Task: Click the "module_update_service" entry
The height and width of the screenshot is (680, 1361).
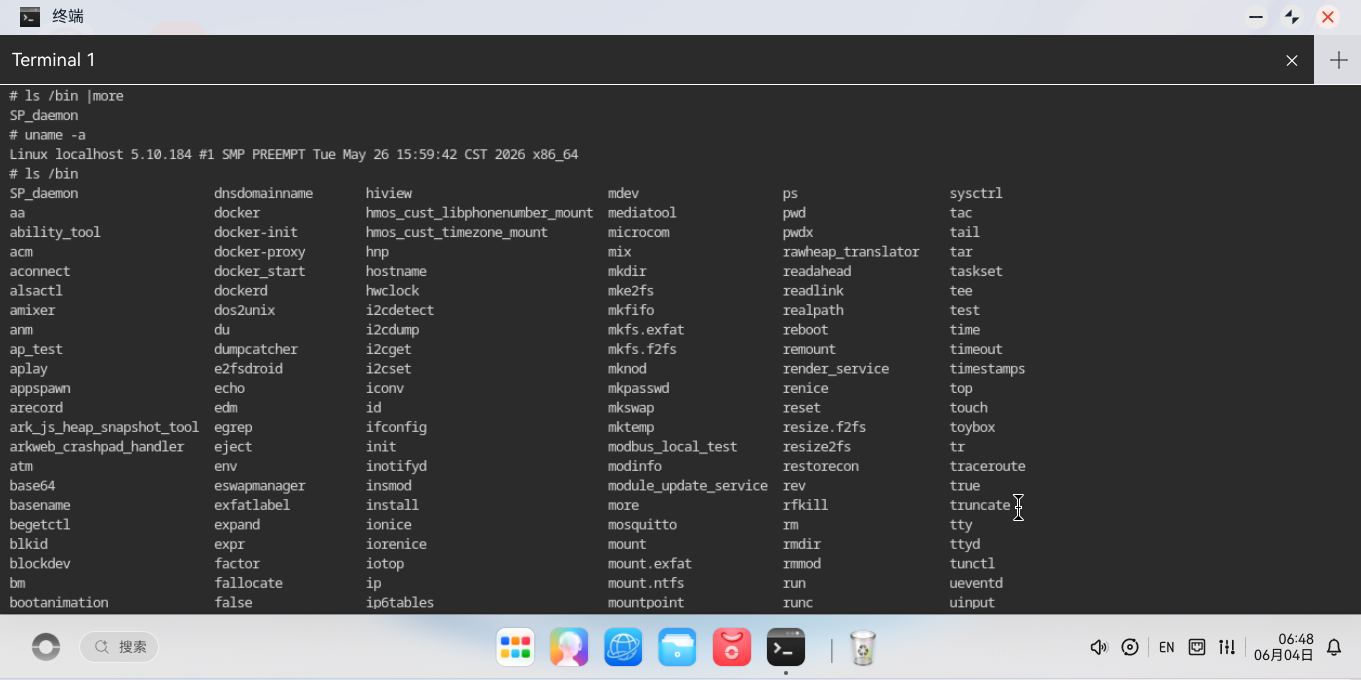Action: tap(688, 486)
